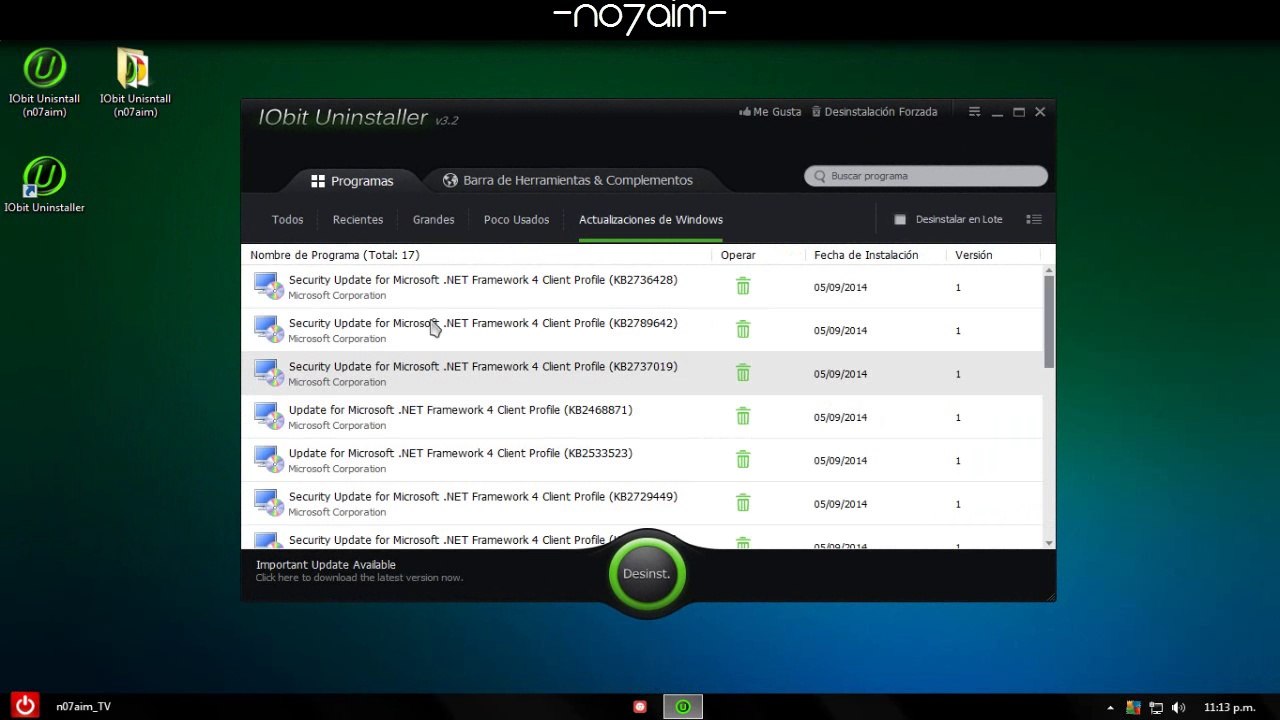Focus the Buscar programa search field

pyautogui.click(x=926, y=176)
